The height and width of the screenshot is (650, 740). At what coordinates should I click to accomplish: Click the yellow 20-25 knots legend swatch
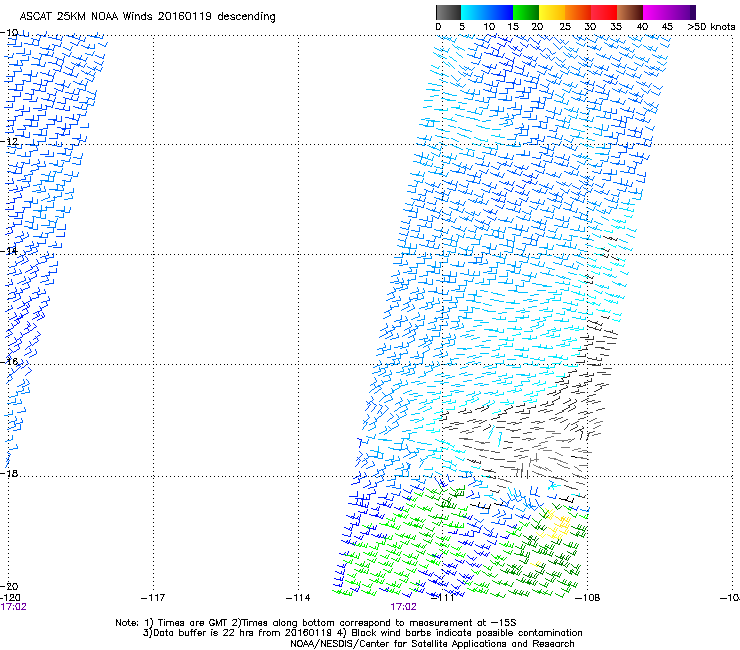pos(552,12)
